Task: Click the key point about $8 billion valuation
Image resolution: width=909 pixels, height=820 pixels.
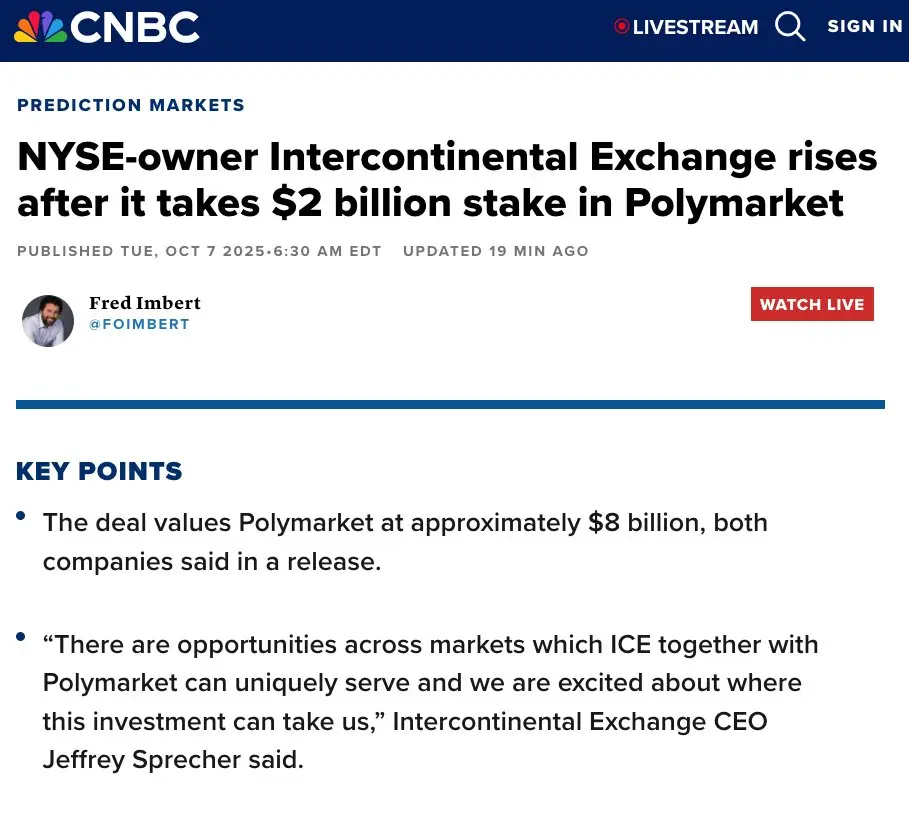Action: [x=405, y=542]
